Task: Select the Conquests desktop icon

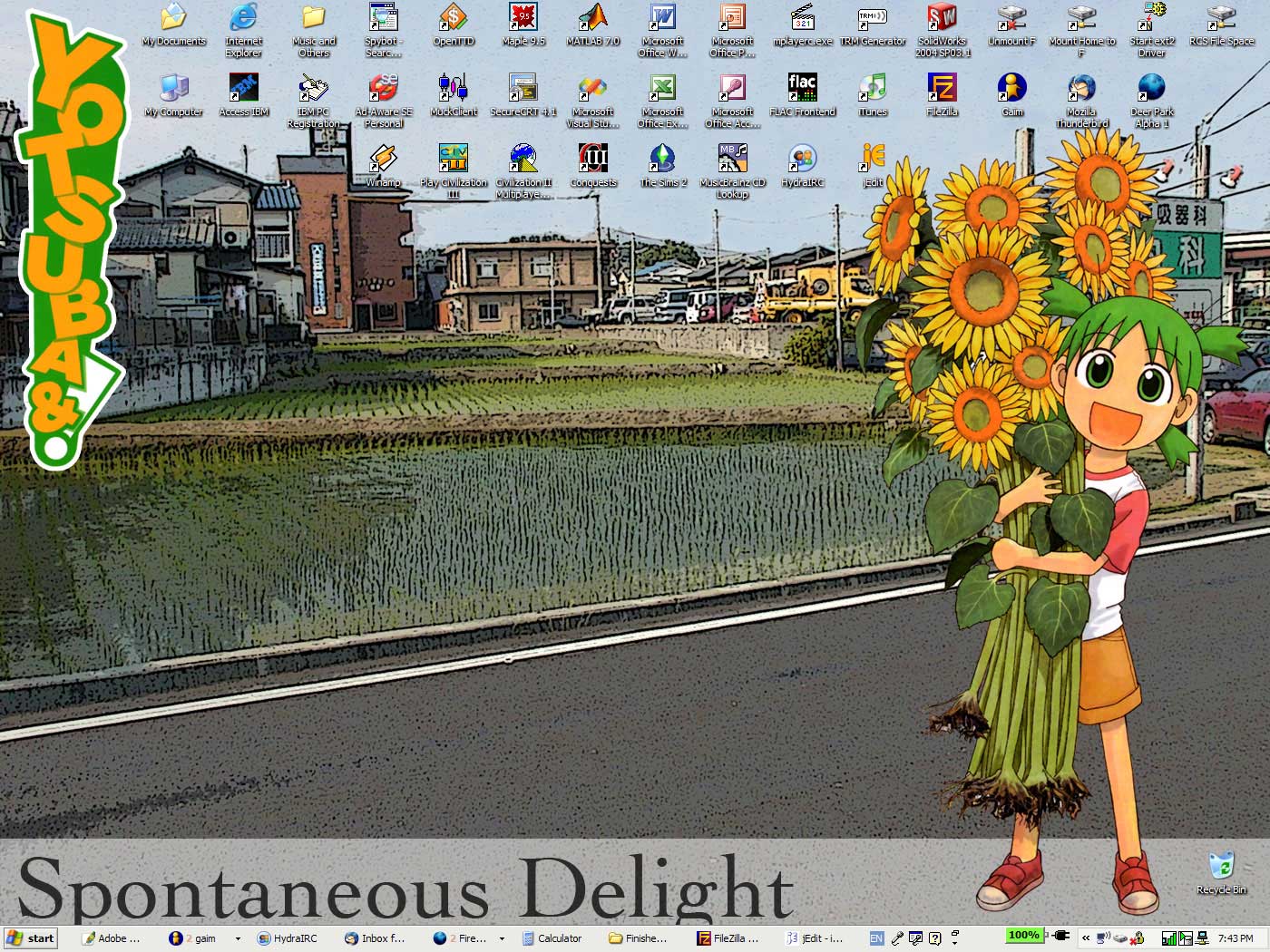Action: tap(593, 166)
